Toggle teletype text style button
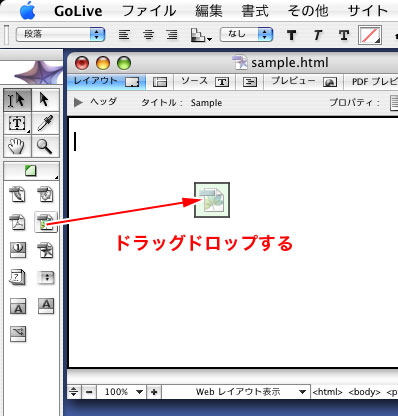 pyautogui.click(x=344, y=35)
